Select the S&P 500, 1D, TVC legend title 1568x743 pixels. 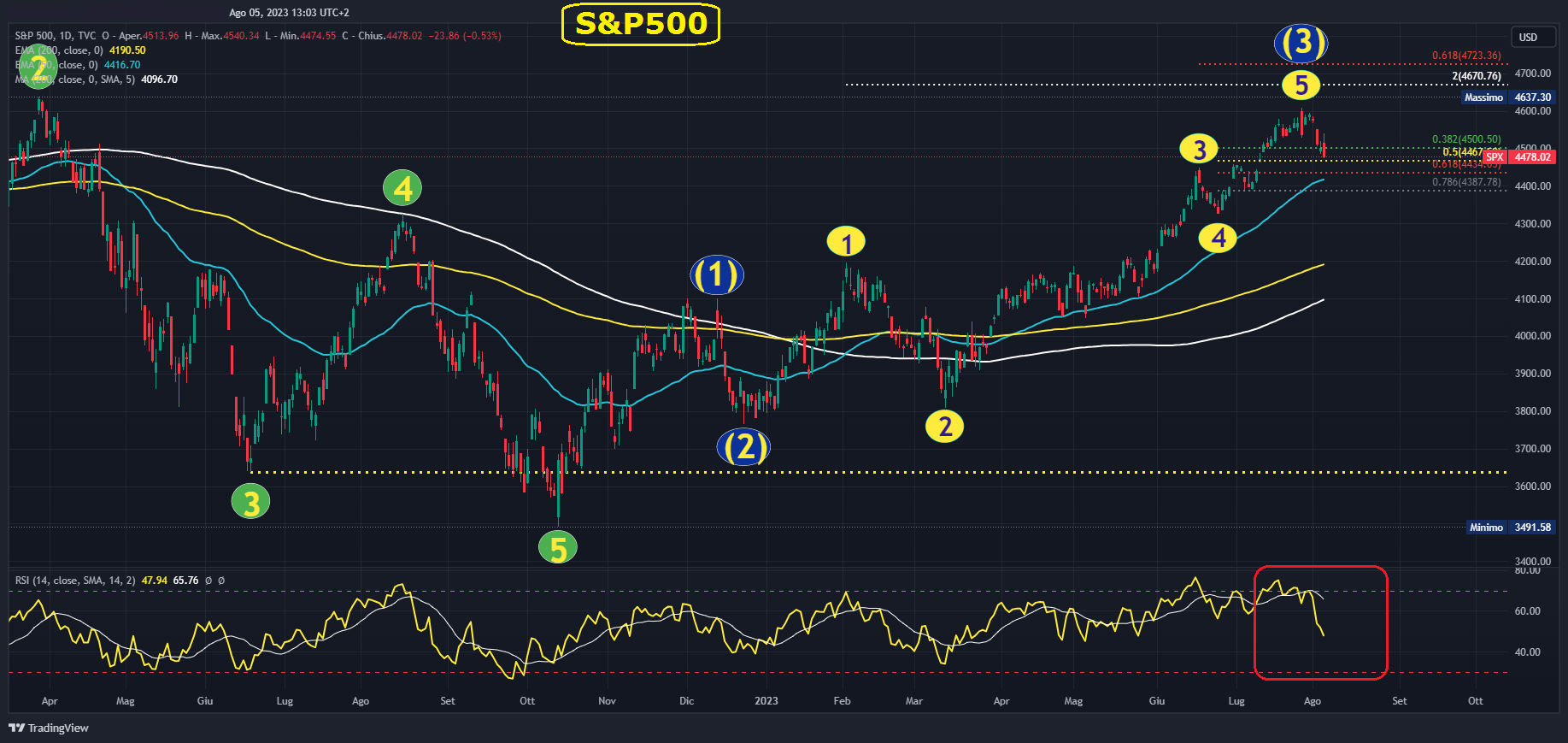click(56, 36)
